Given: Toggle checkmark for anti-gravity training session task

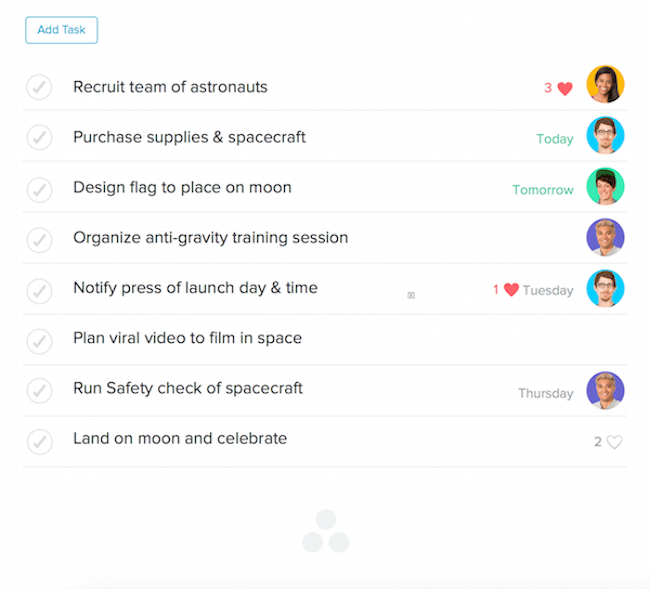Looking at the screenshot, I should click(x=39, y=240).
